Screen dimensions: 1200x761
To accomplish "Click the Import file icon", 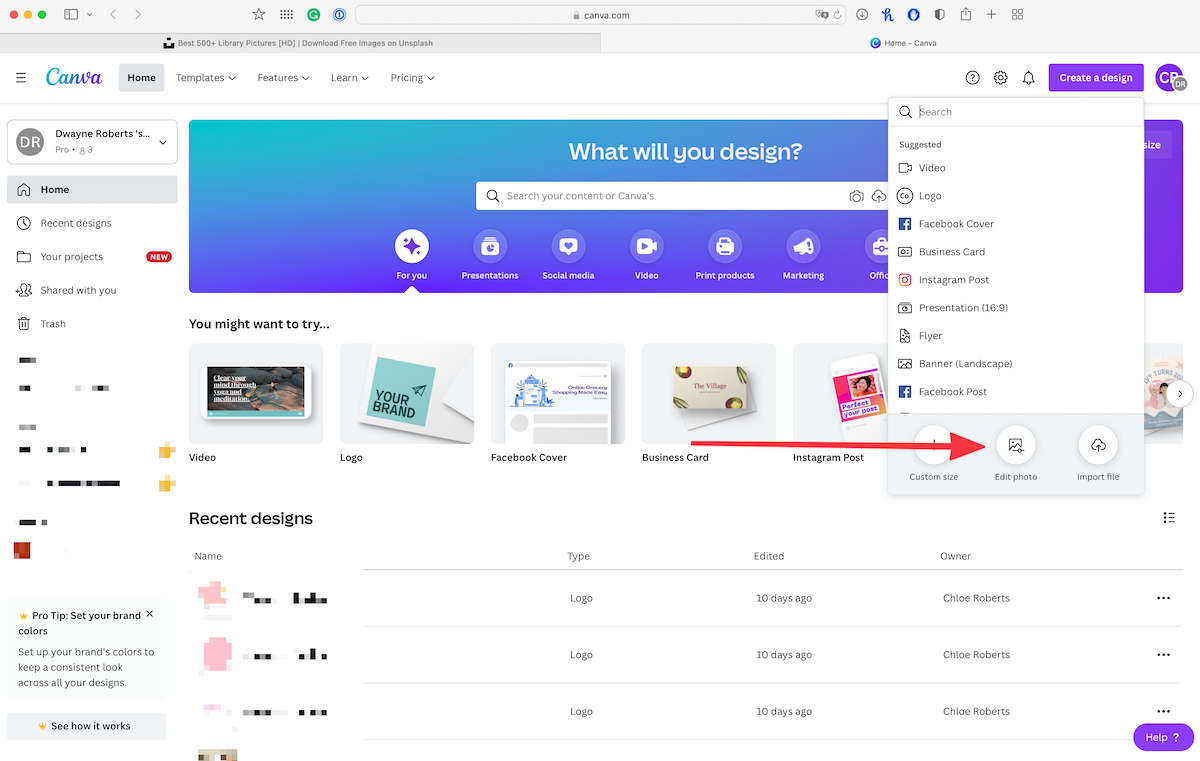I will coord(1098,445).
